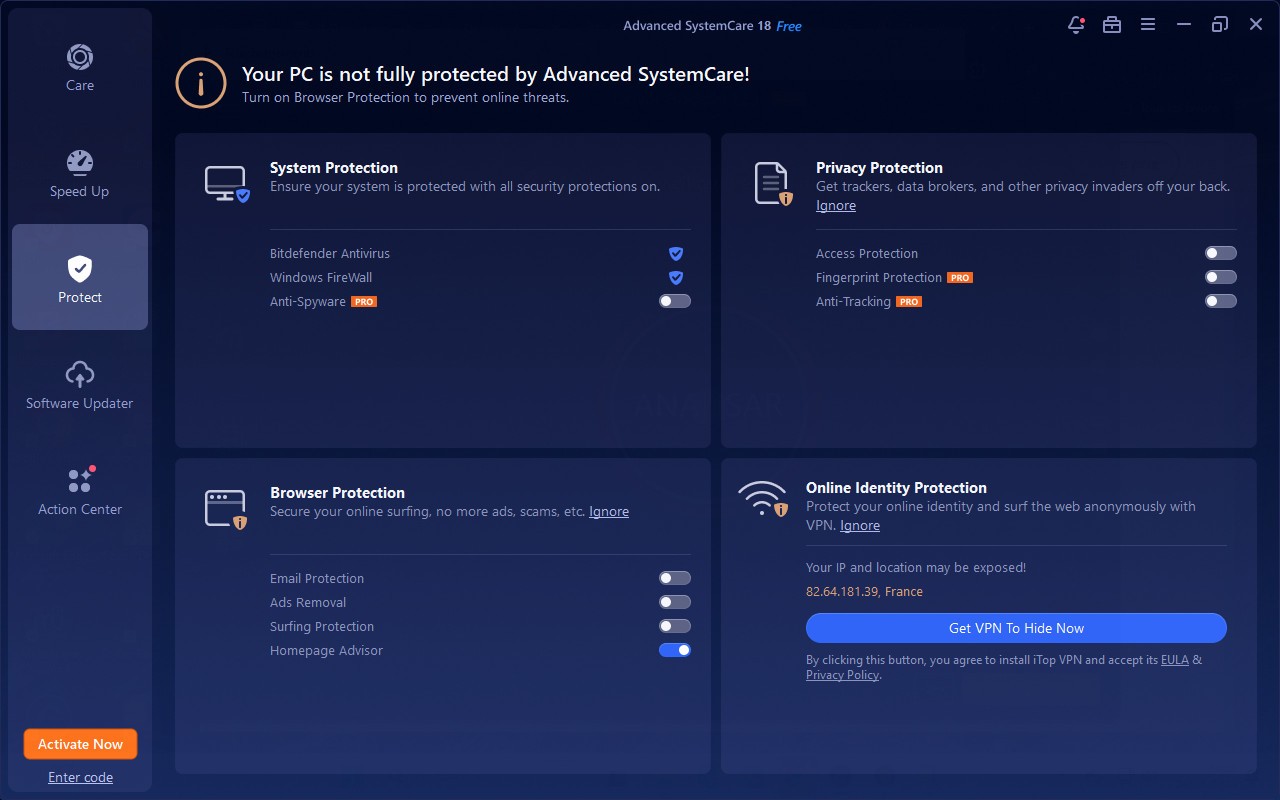Click the System Protection monitor icon
Screen dimensions: 1280x800
coord(226,184)
